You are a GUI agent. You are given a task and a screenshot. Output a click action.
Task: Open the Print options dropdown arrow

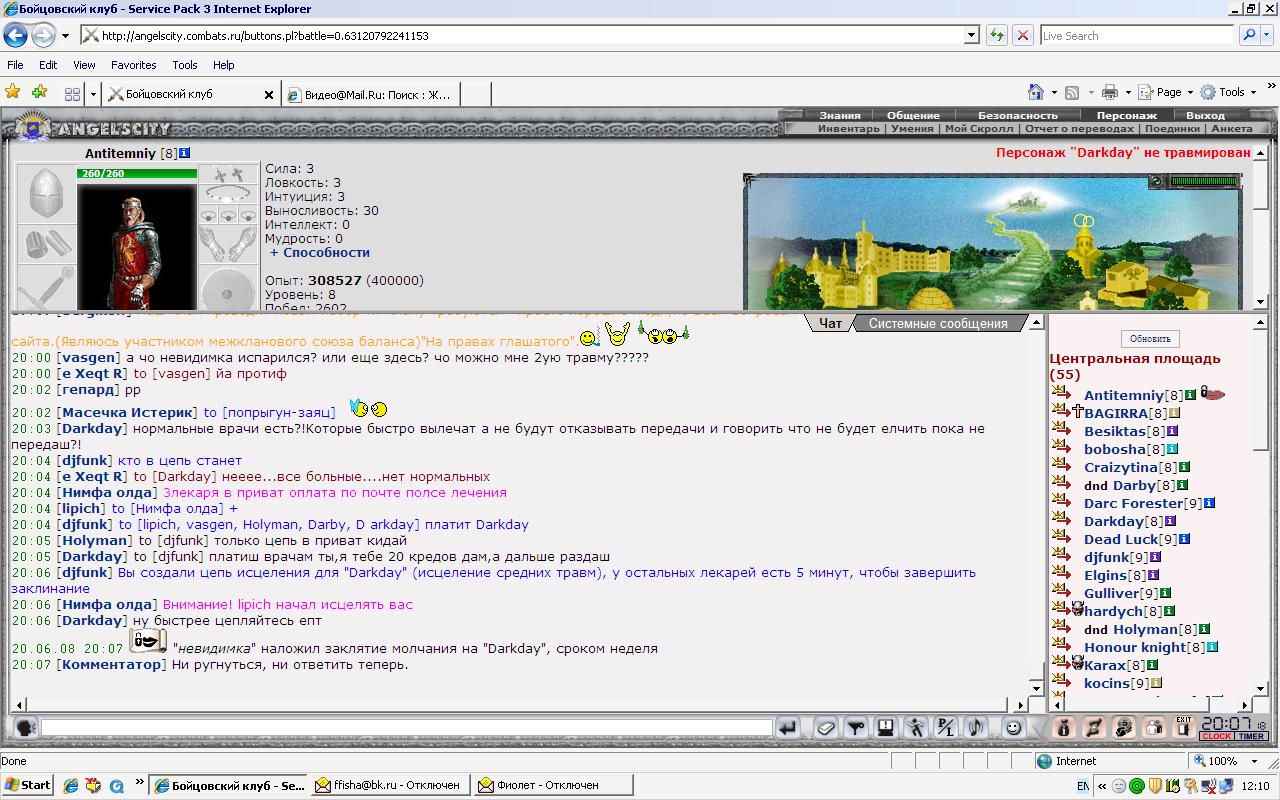1128,92
